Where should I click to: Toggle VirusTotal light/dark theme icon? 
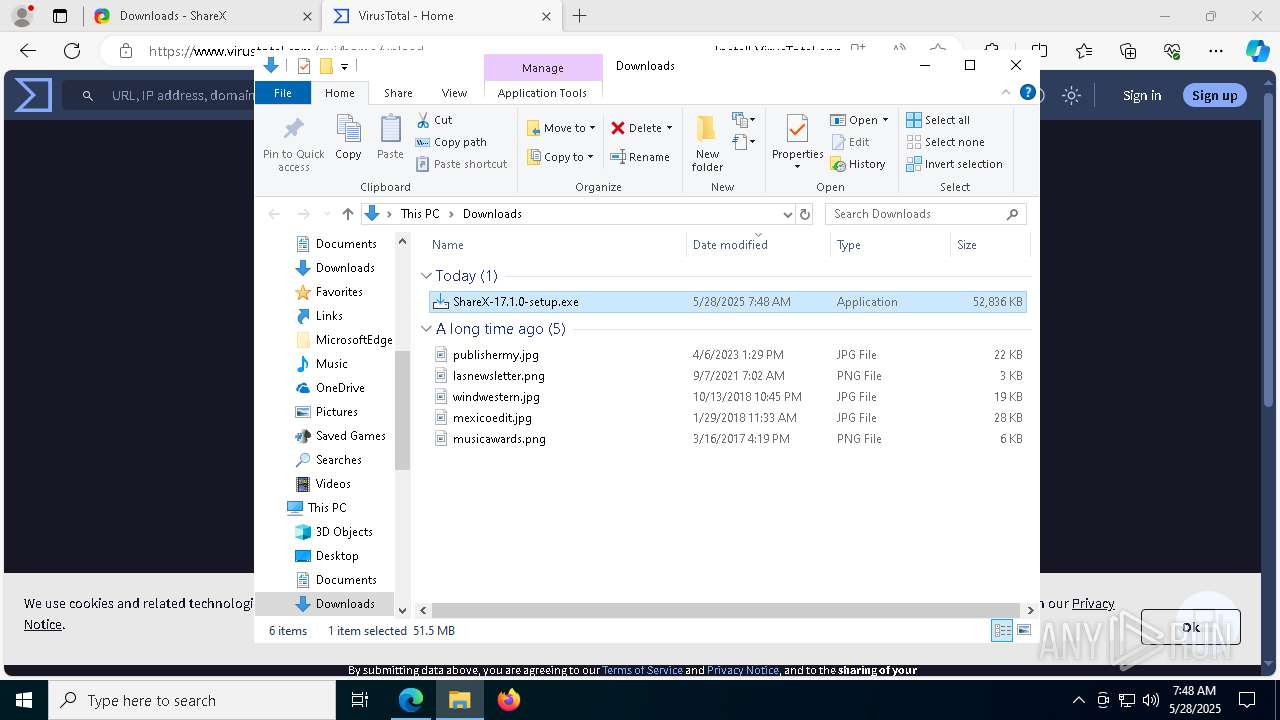1071,95
